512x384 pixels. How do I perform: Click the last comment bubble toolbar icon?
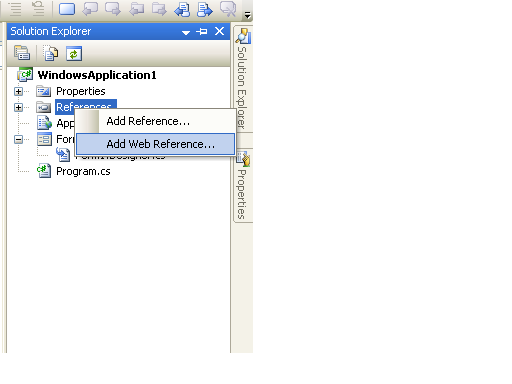click(228, 9)
